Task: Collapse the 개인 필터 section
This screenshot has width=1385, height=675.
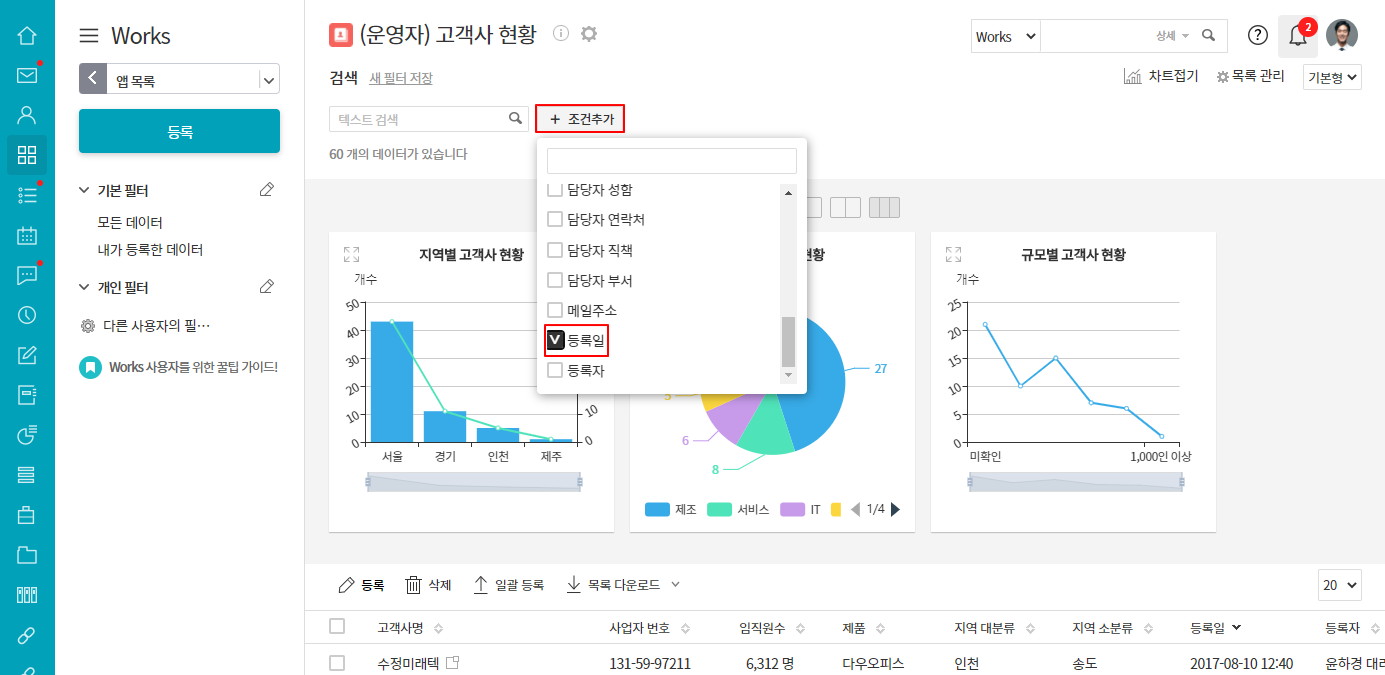Action: click(x=85, y=288)
